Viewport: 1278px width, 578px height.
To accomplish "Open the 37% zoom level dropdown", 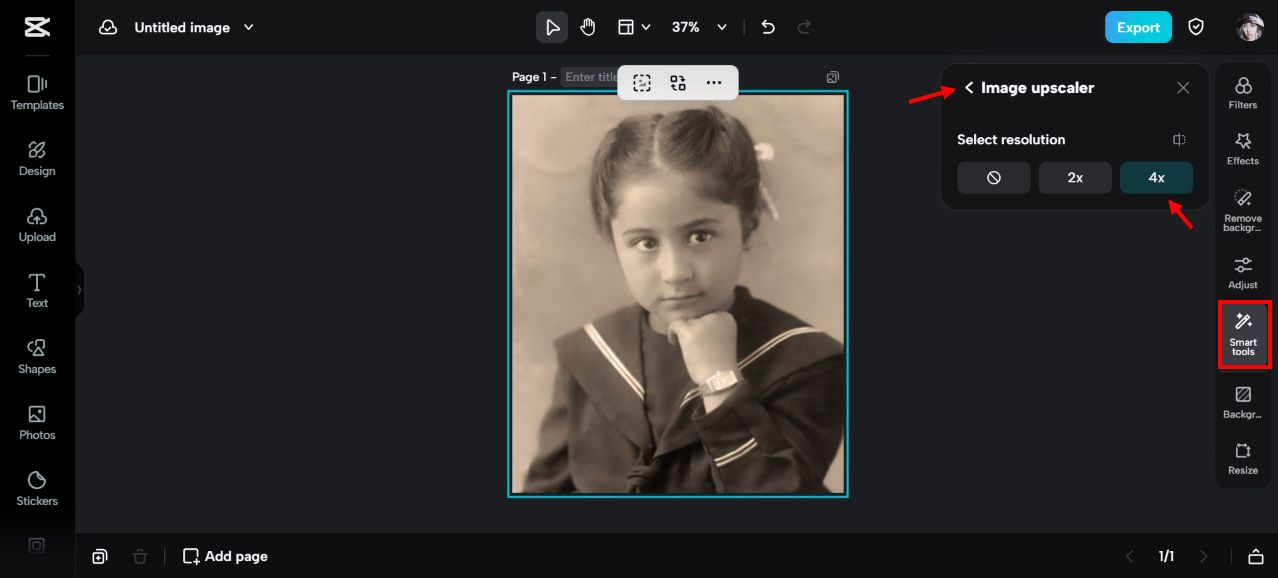I will [699, 27].
